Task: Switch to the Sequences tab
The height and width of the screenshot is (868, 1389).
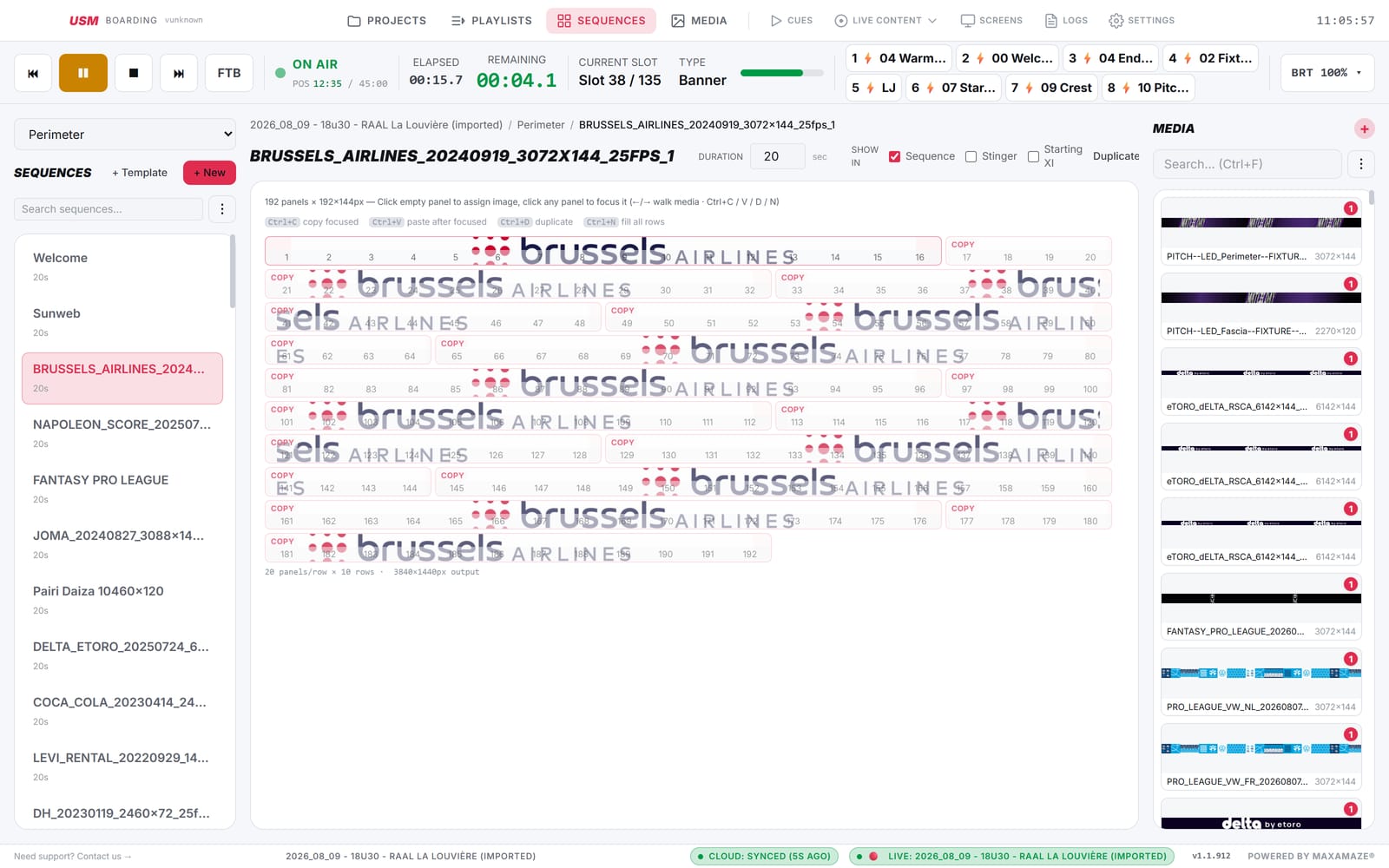Action: [601, 20]
